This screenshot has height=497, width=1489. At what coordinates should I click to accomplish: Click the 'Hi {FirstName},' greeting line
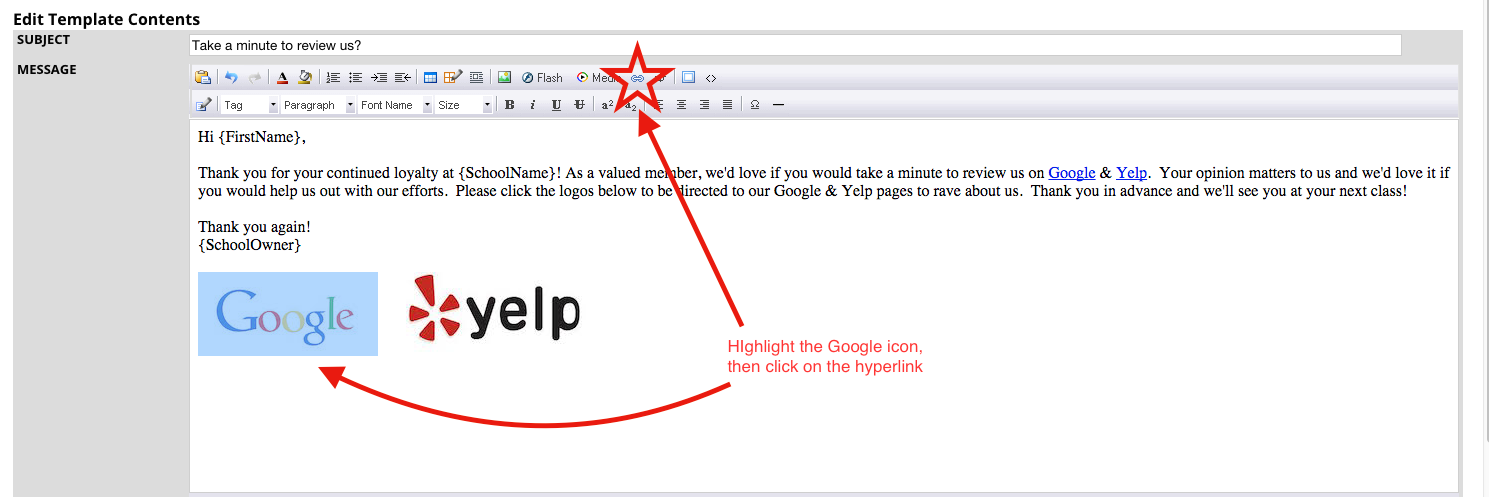[252, 137]
